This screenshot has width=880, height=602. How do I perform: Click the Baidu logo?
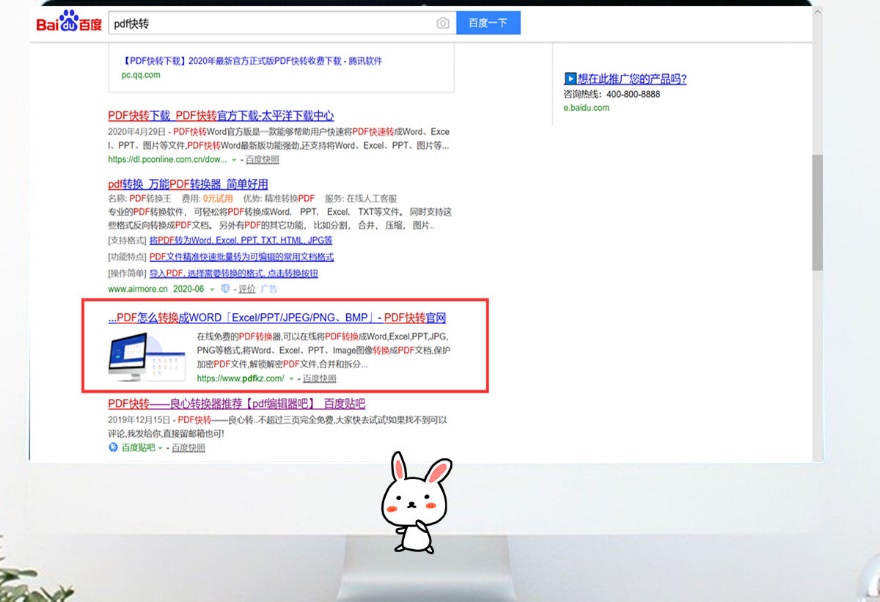point(69,22)
